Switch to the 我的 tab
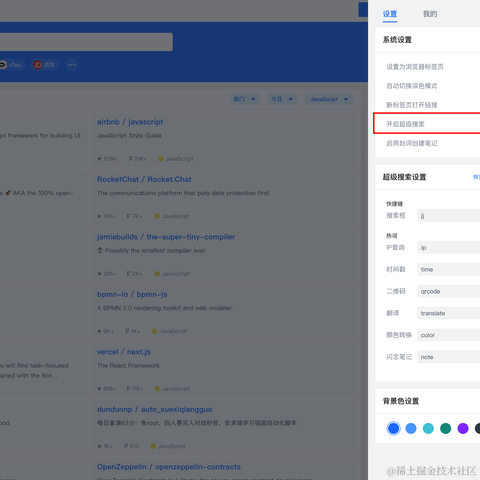This screenshot has height=480, width=480. [x=430, y=14]
